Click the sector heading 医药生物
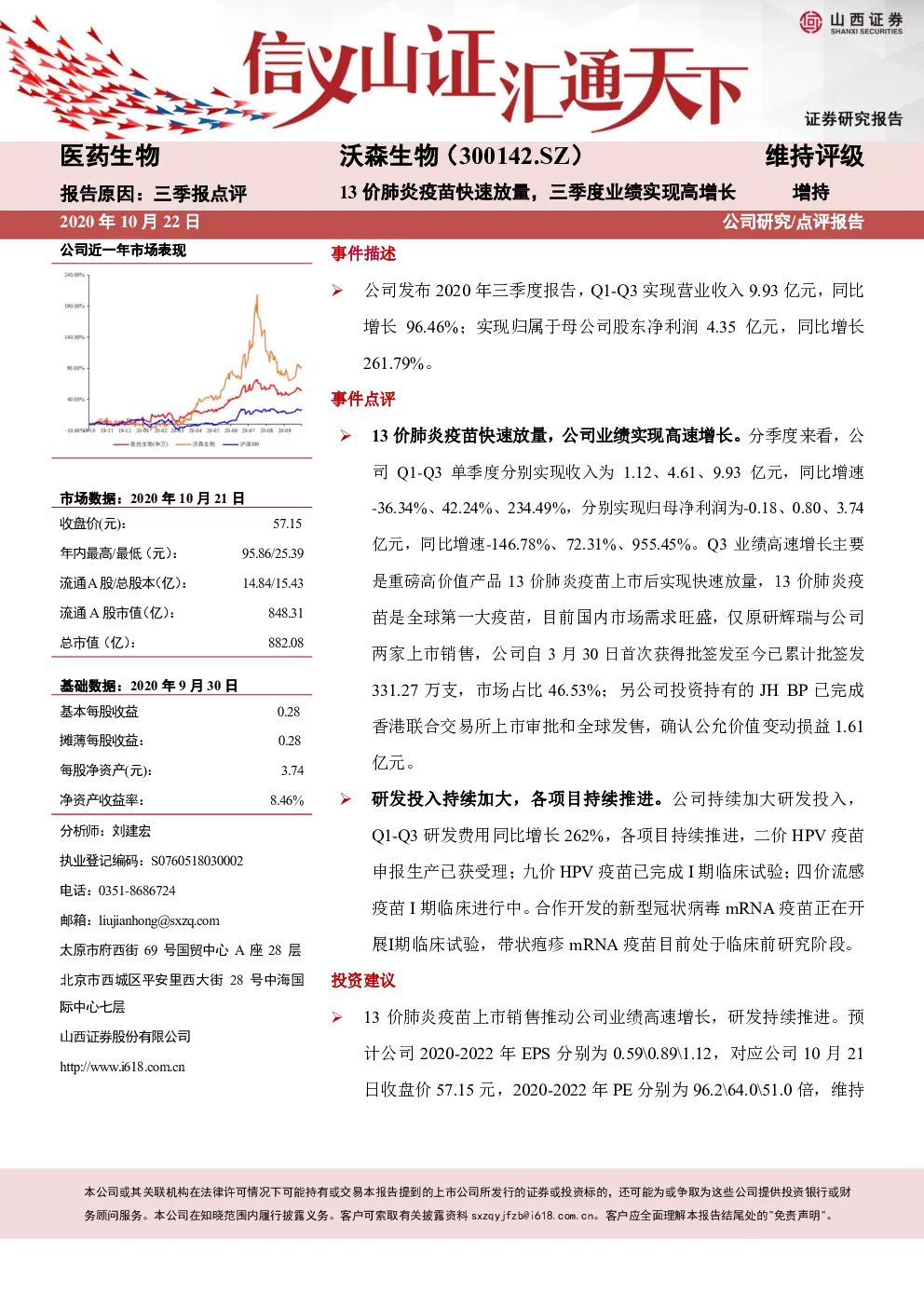 point(110,157)
